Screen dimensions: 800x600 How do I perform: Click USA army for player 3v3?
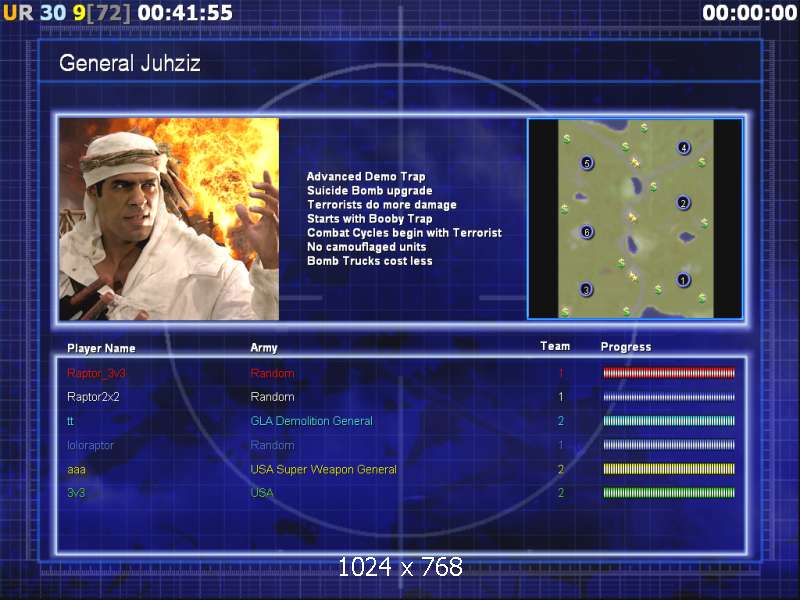tap(262, 493)
